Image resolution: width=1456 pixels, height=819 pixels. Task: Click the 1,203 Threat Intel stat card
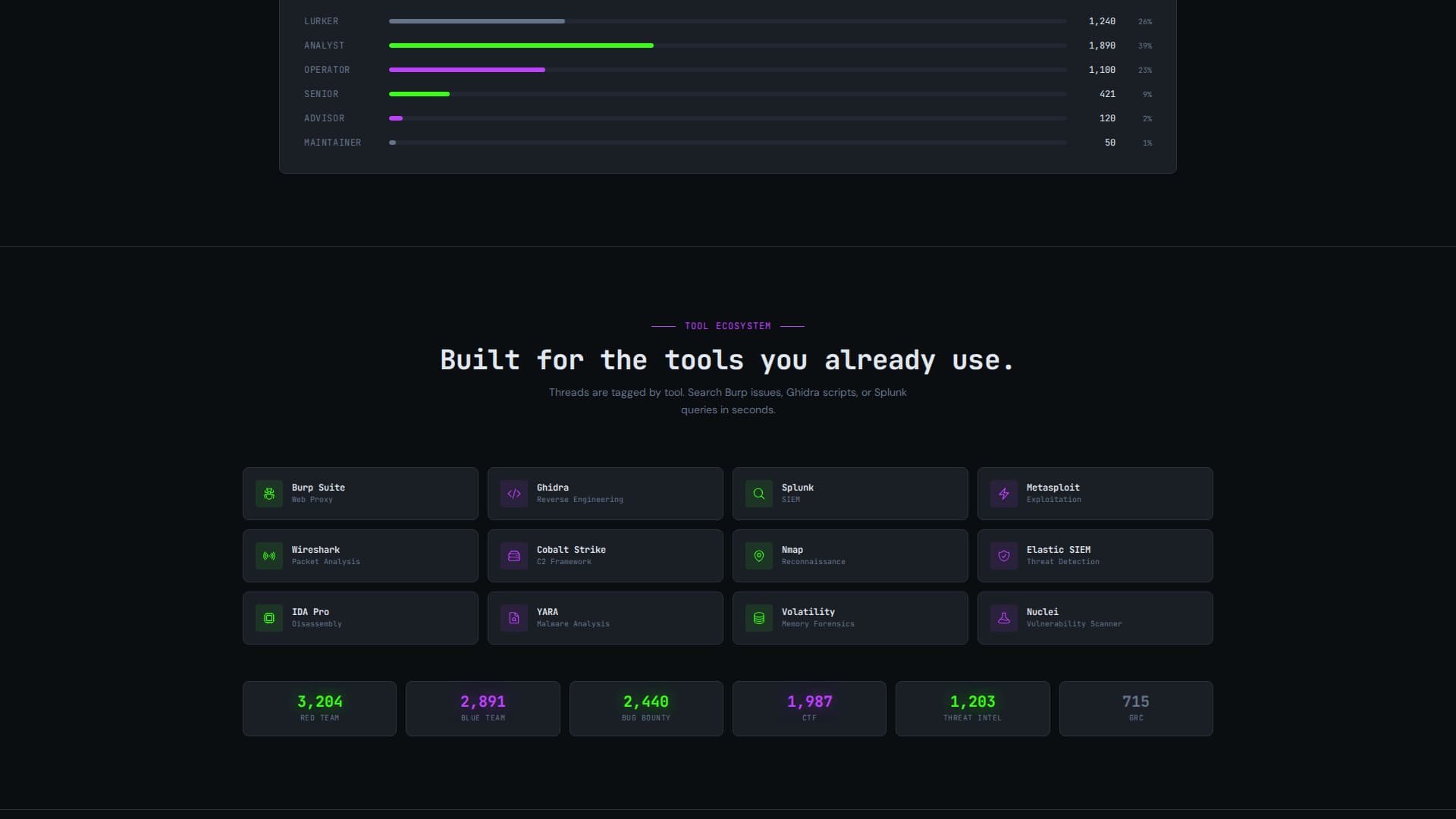(x=973, y=708)
